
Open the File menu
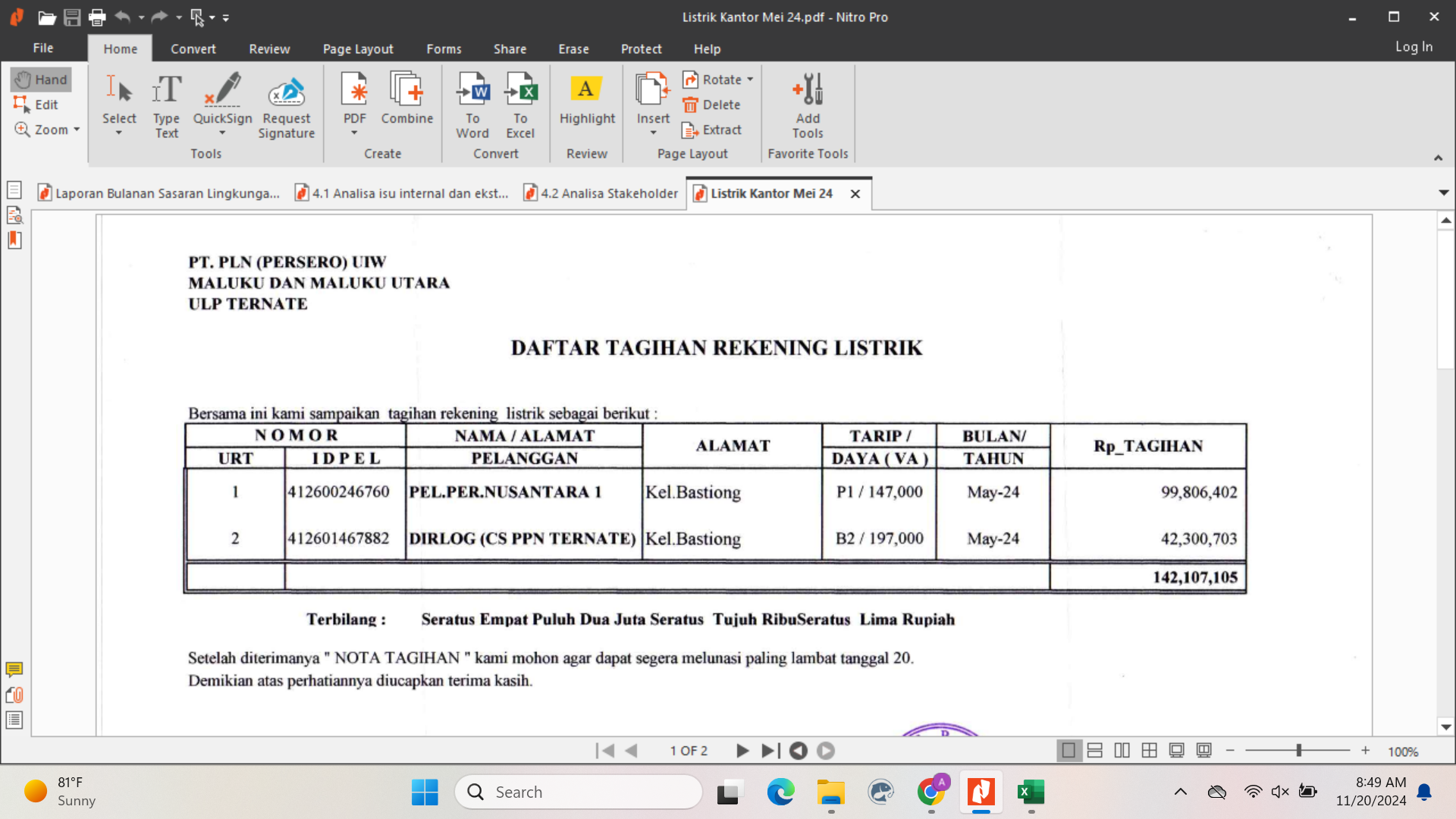(43, 48)
